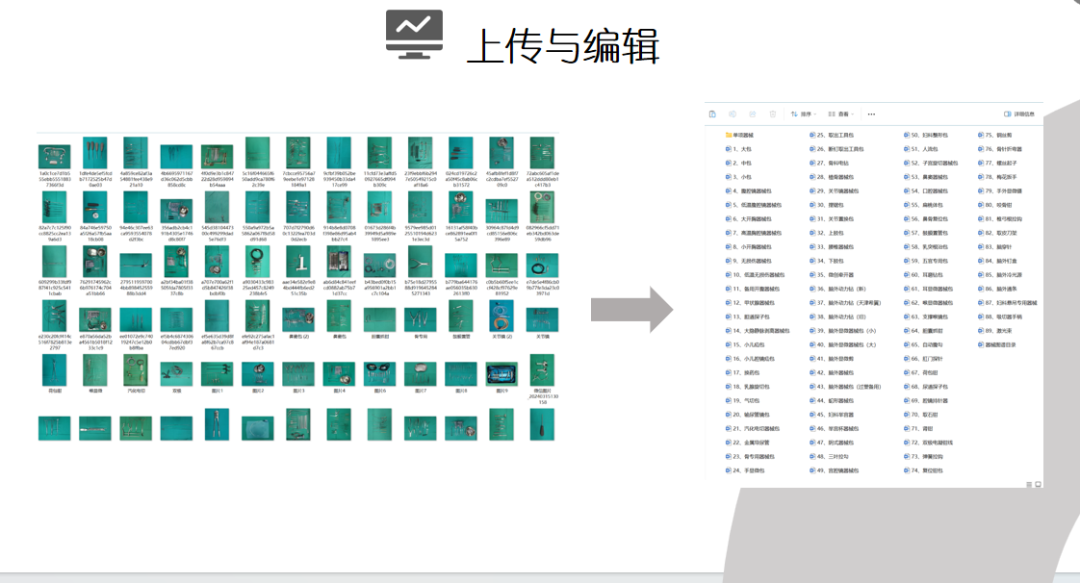Click the file icon numbered 75

tap(981, 135)
